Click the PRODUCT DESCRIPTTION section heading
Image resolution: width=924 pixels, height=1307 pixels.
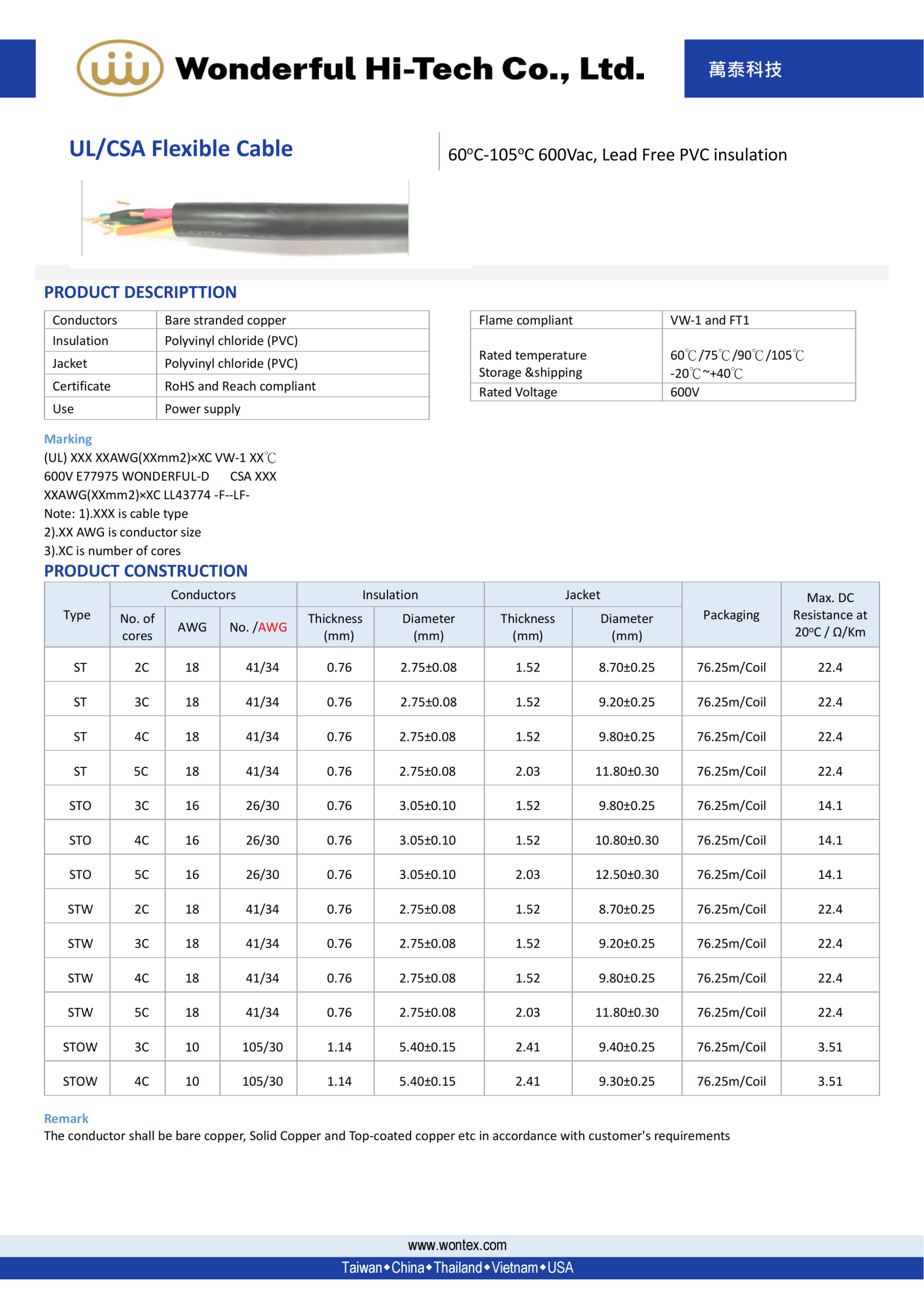[x=140, y=292]
